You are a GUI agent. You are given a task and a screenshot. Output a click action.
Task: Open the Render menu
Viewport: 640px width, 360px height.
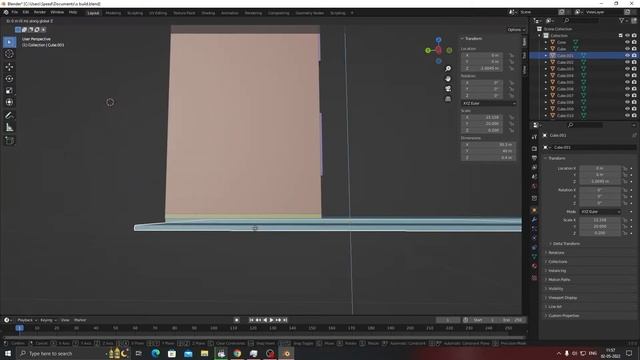[x=40, y=12]
